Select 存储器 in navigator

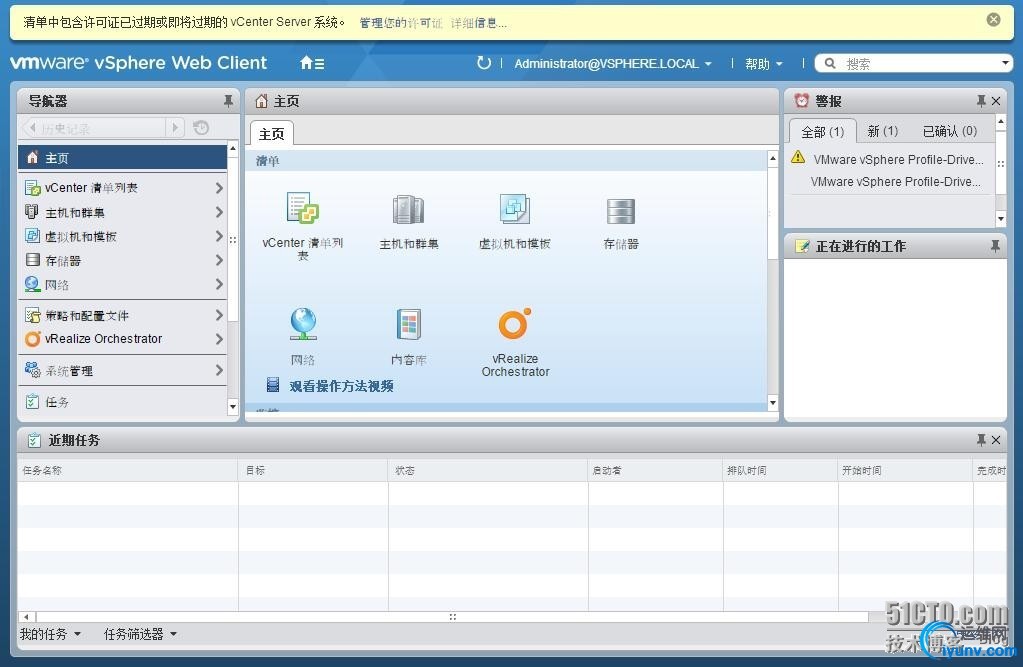click(123, 260)
